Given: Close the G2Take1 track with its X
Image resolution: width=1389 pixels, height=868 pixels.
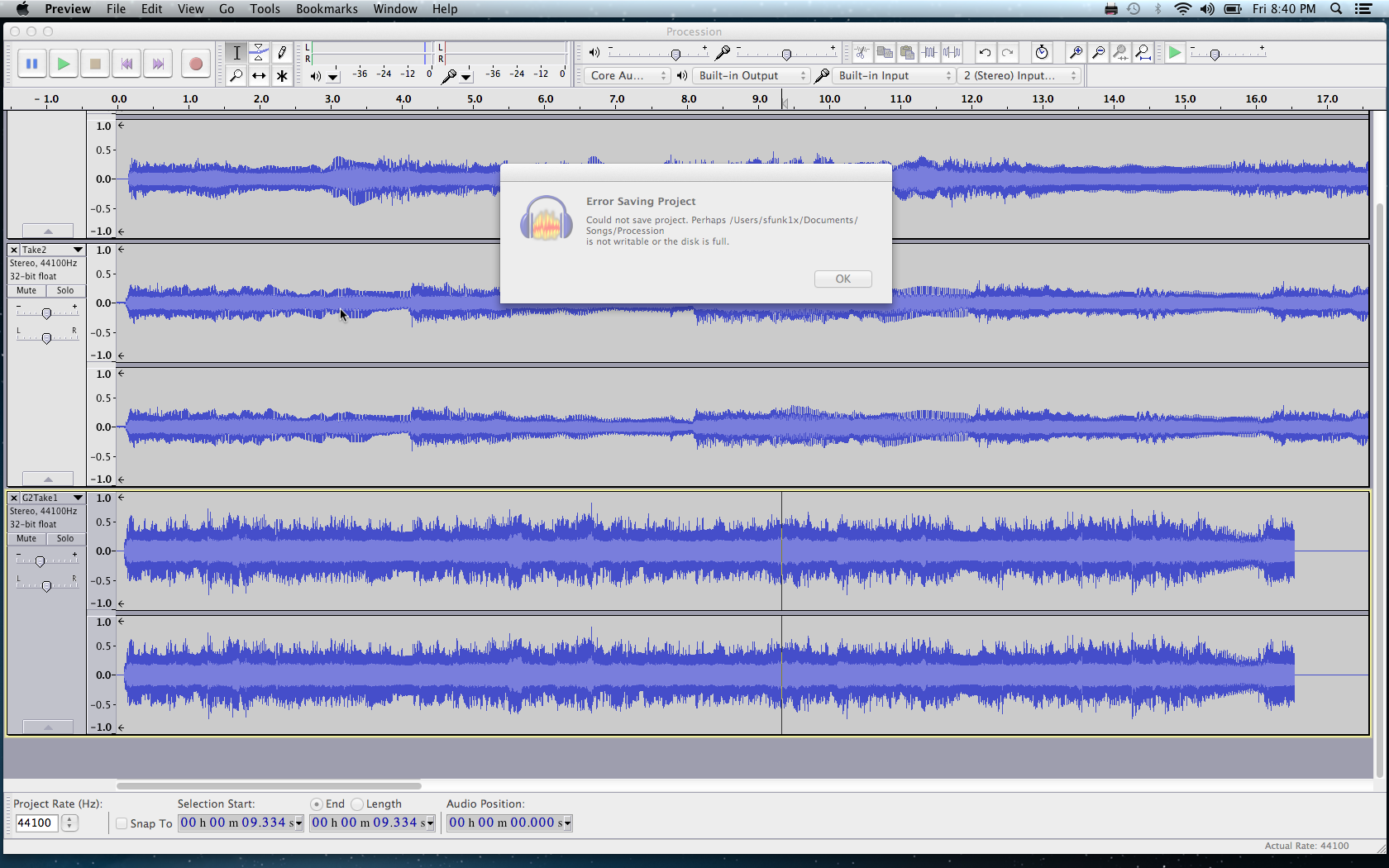Looking at the screenshot, I should [14, 498].
